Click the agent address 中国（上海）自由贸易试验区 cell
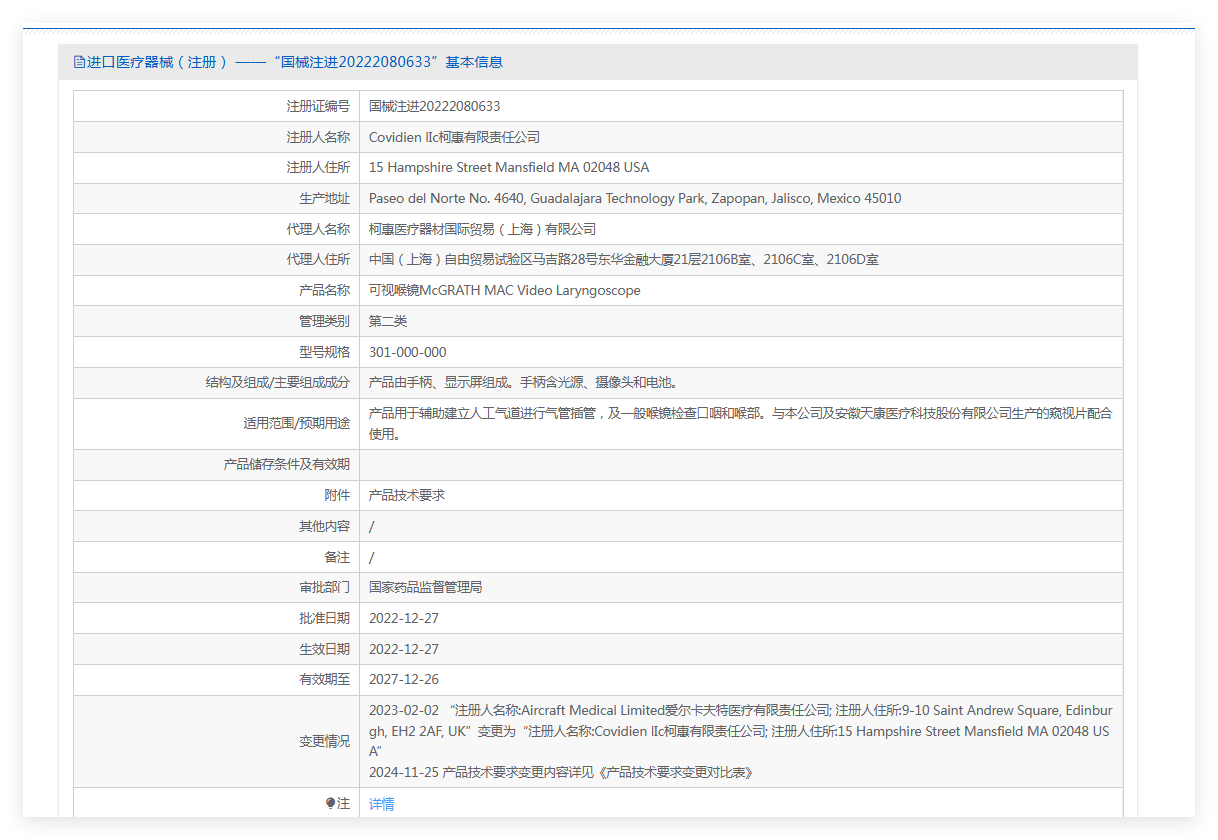 (x=624, y=260)
